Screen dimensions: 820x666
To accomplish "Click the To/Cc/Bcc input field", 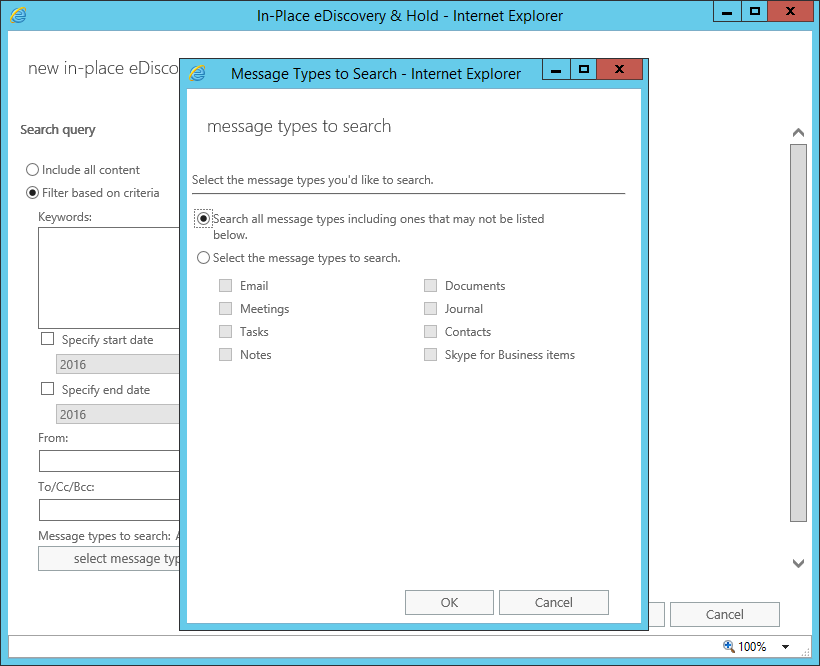I will tap(109, 510).
